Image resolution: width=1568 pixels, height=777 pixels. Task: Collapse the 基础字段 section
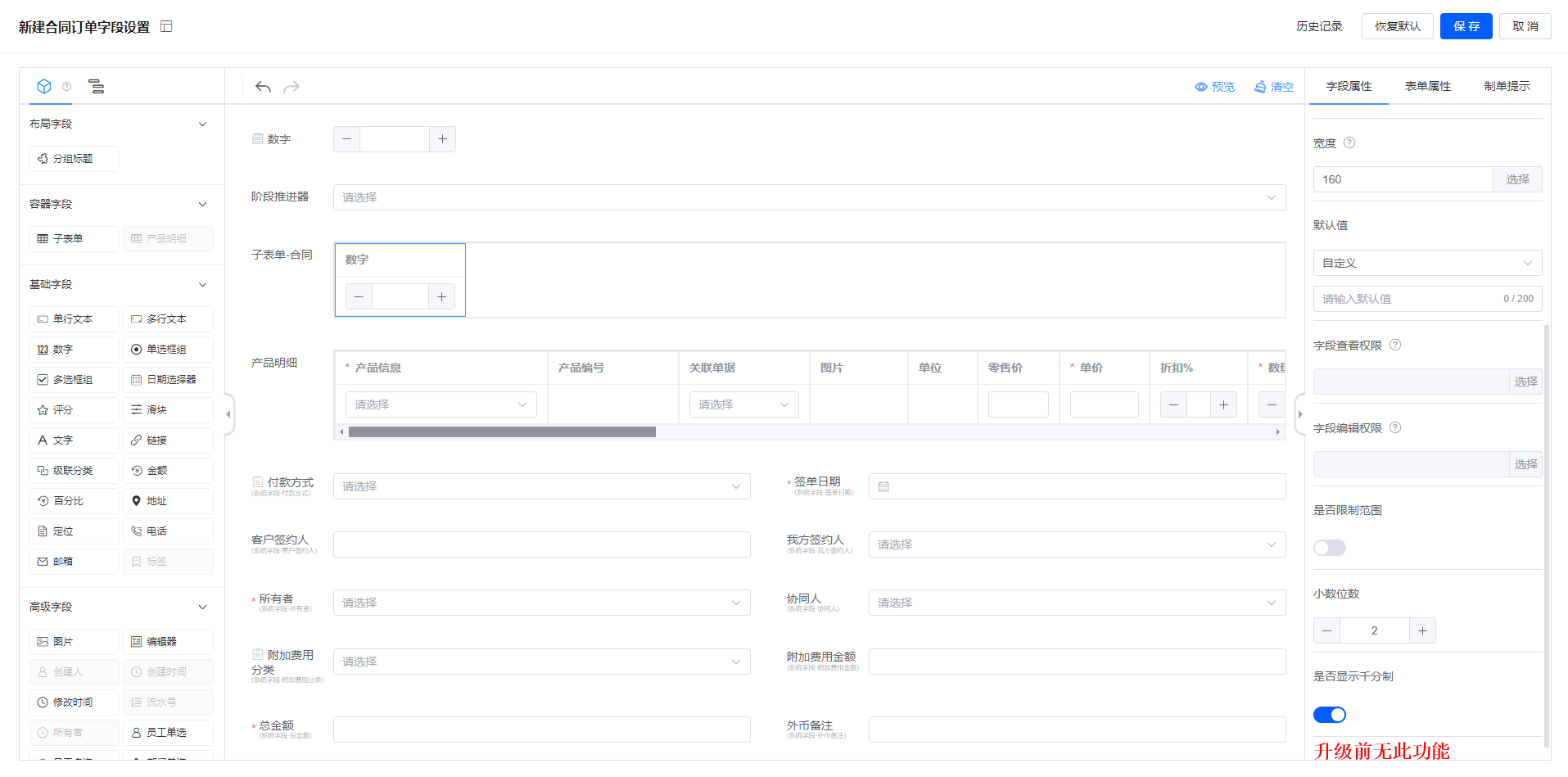coord(202,285)
